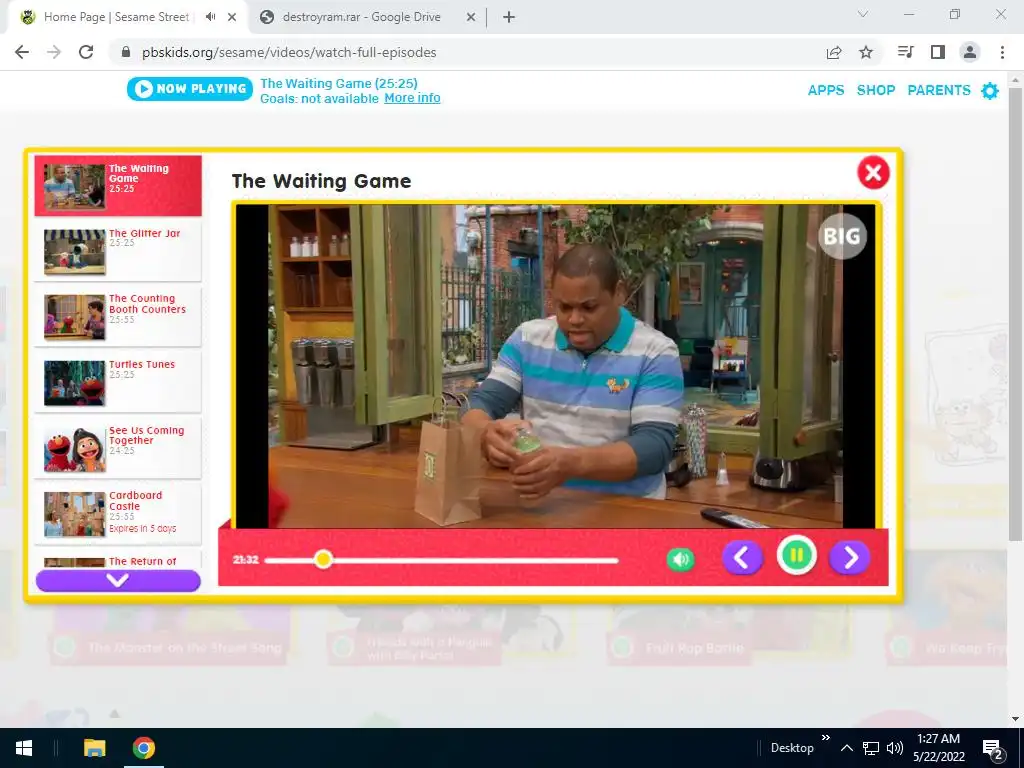The width and height of the screenshot is (1024, 768).
Task: Play the See Us Coming Together episode
Action: 118,449
